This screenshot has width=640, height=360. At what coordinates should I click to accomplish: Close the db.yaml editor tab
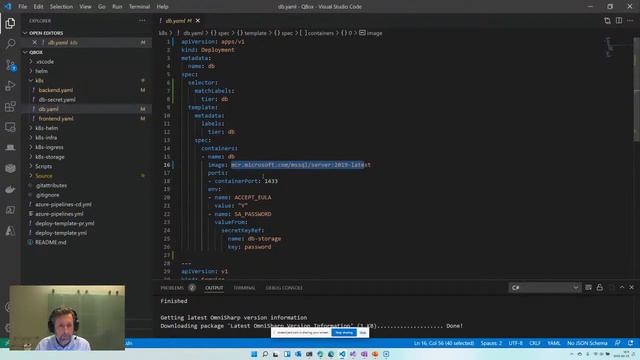(x=198, y=20)
